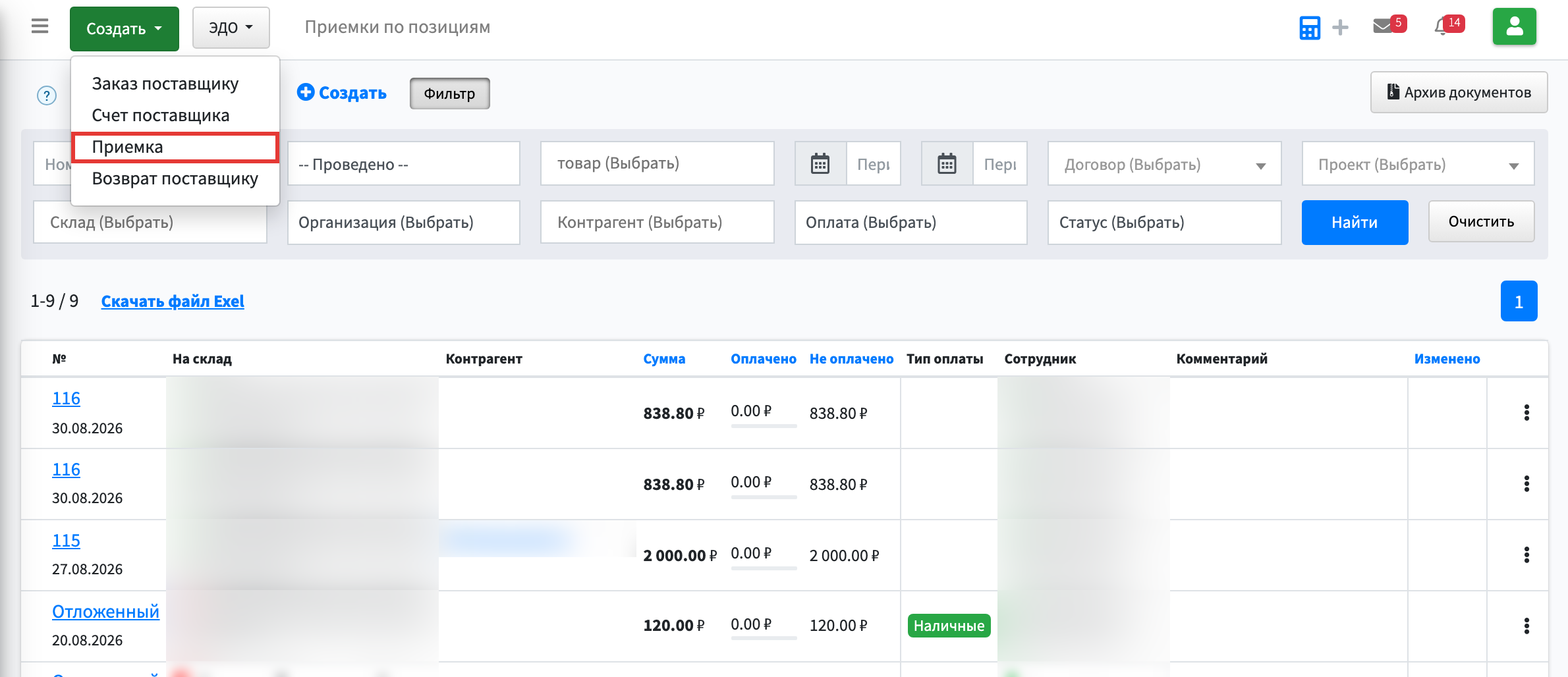Open the hamburger sidebar menu

pos(40,26)
